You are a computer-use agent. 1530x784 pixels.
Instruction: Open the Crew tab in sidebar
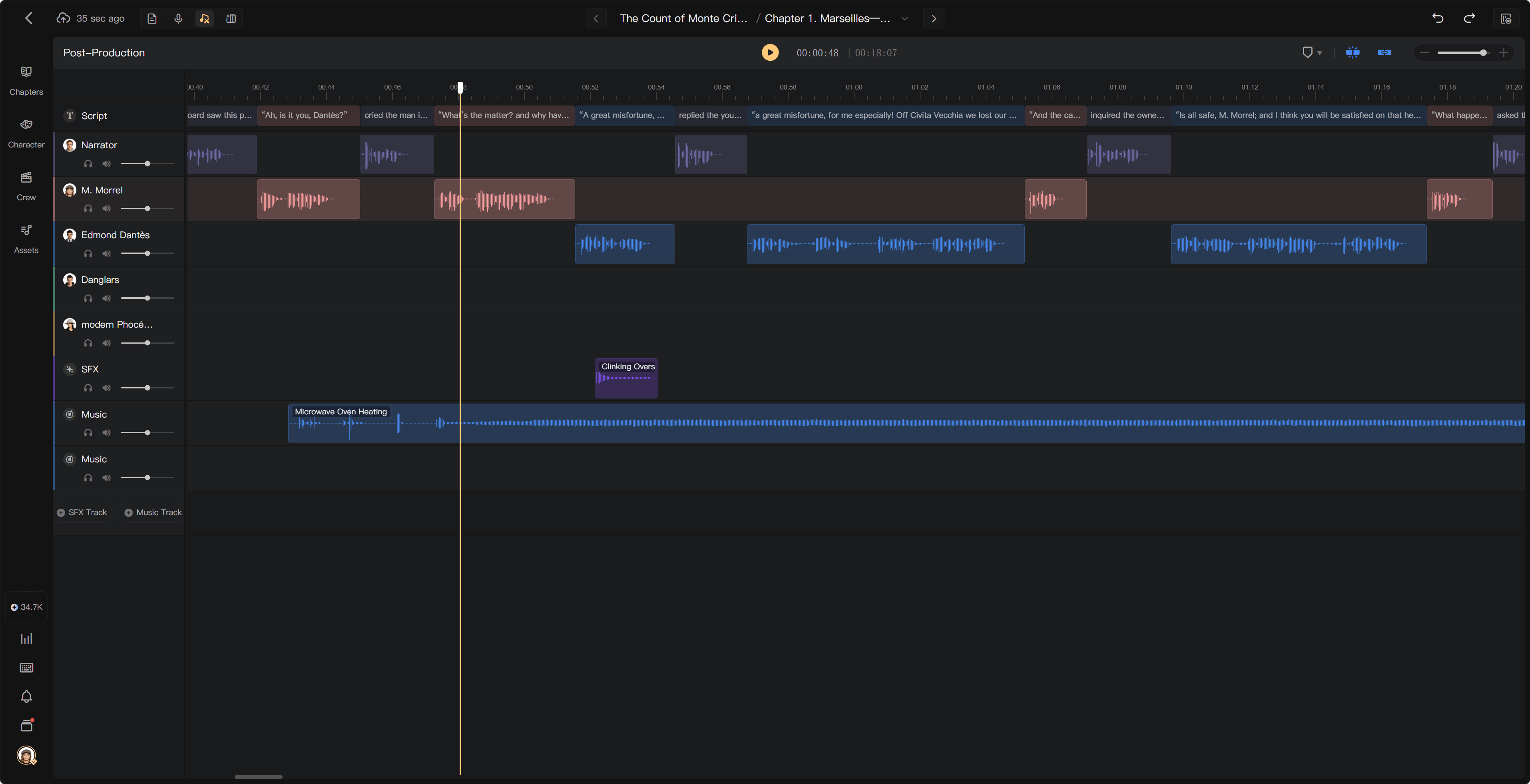[x=26, y=186]
